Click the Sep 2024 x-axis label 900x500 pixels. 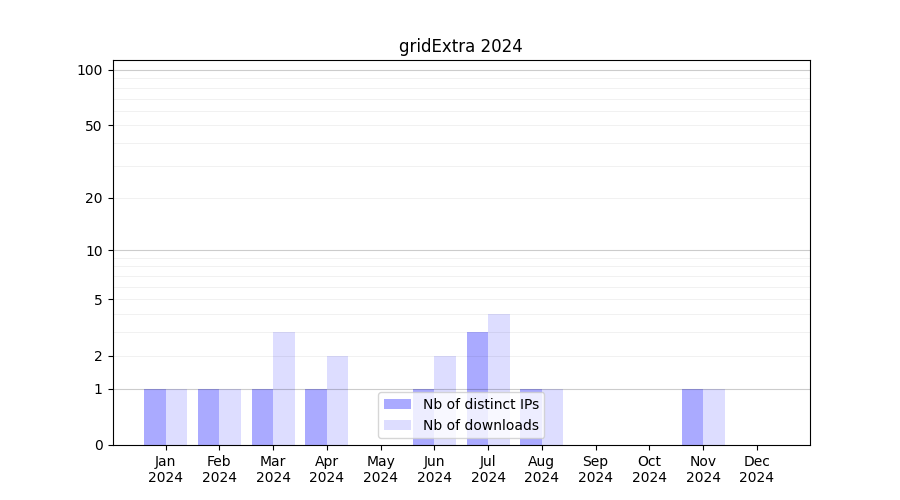[x=595, y=469]
